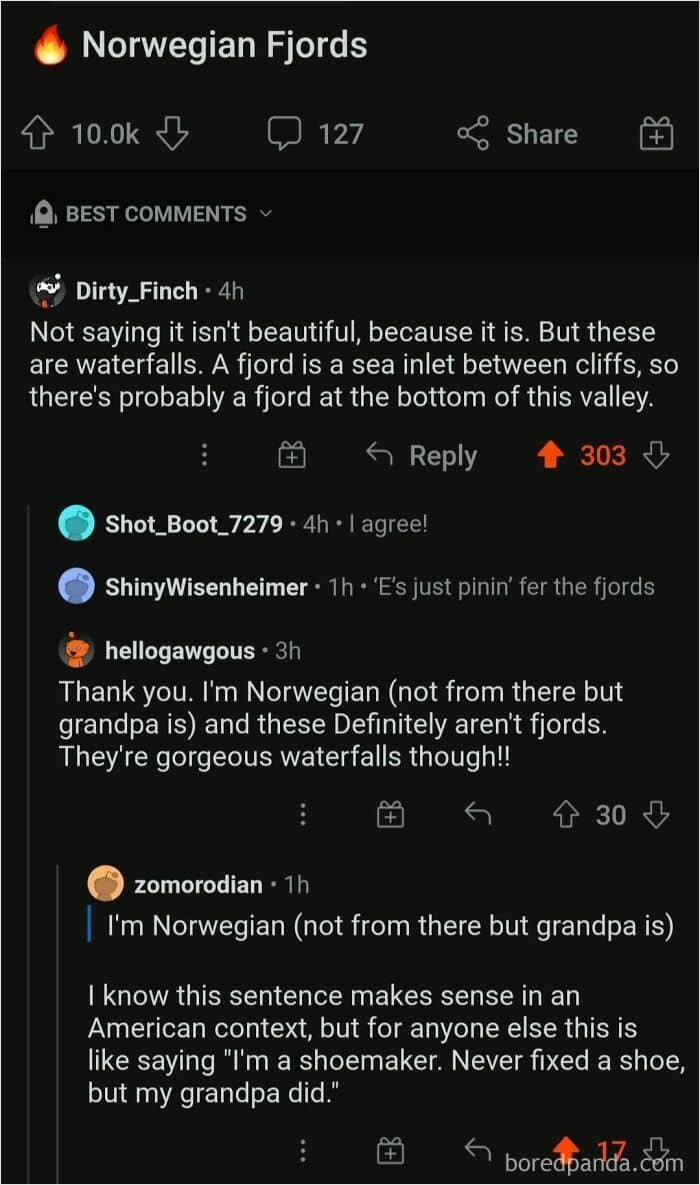Image resolution: width=700 pixels, height=1185 pixels.
Task: Downvote Dirty_Finch's comment
Action: pos(656,456)
